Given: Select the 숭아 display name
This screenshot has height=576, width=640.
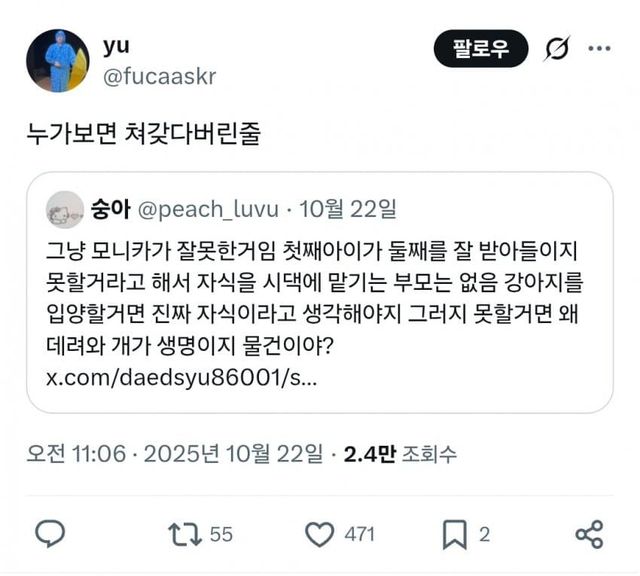Looking at the screenshot, I should click(108, 210).
